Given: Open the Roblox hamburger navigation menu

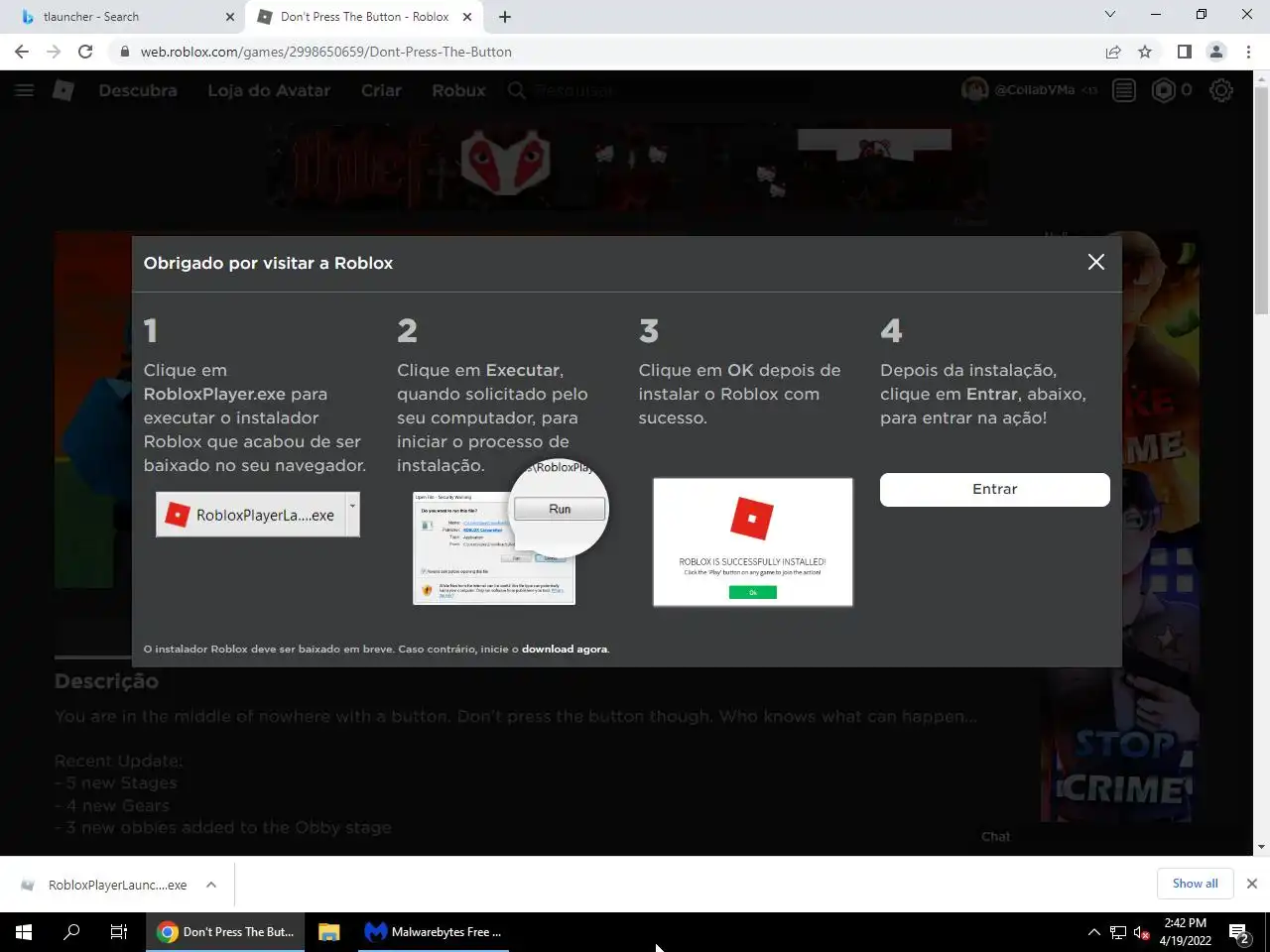Looking at the screenshot, I should click(25, 90).
